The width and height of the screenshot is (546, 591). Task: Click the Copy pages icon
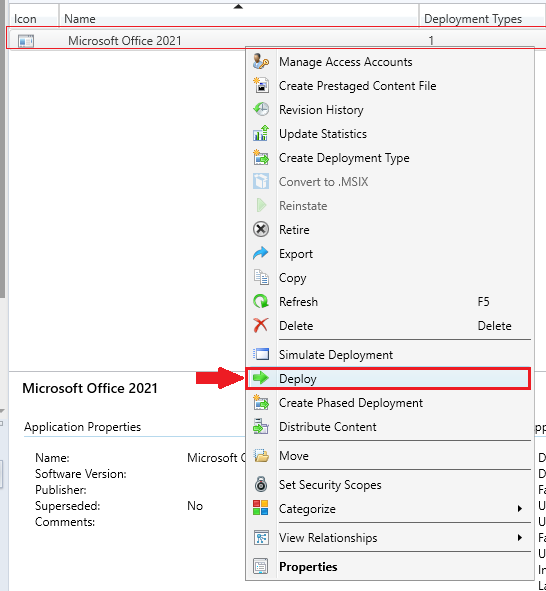[261, 277]
